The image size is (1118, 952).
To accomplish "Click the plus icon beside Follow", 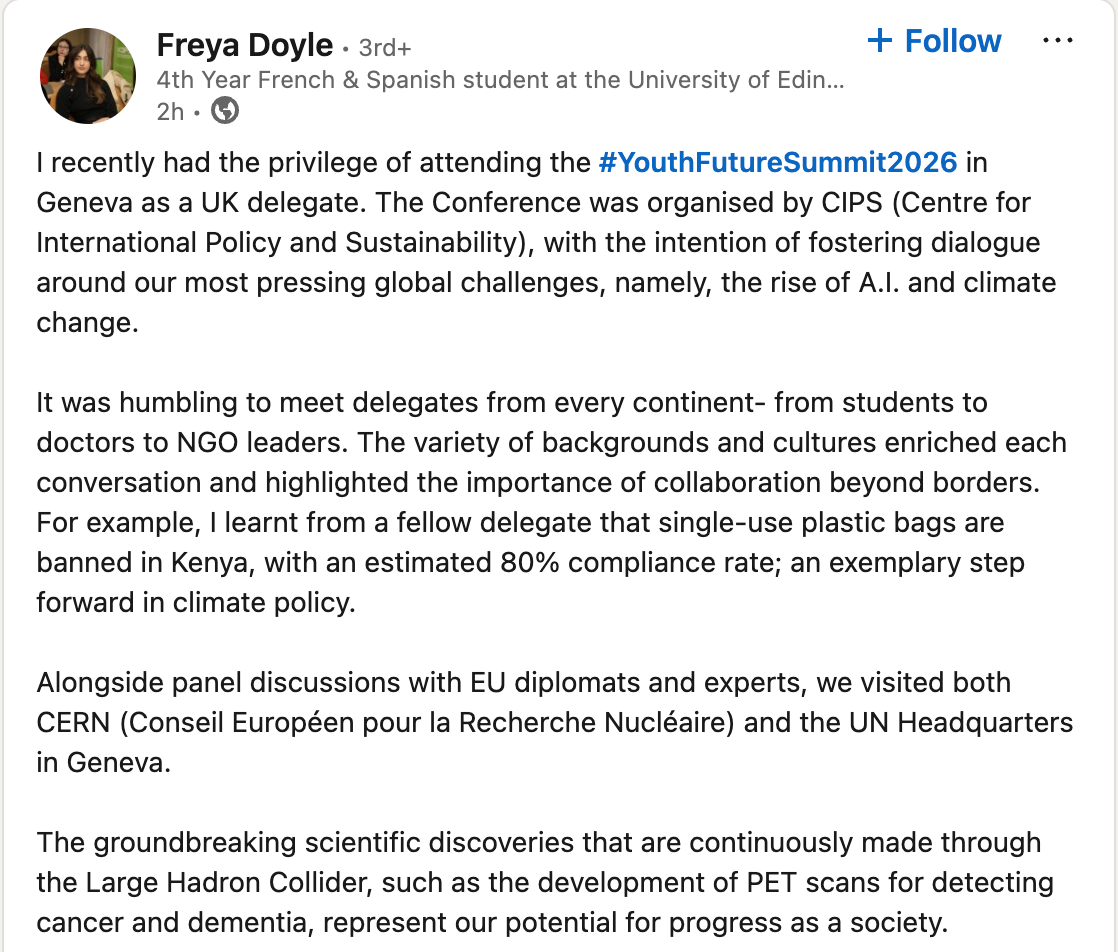I will [x=879, y=41].
